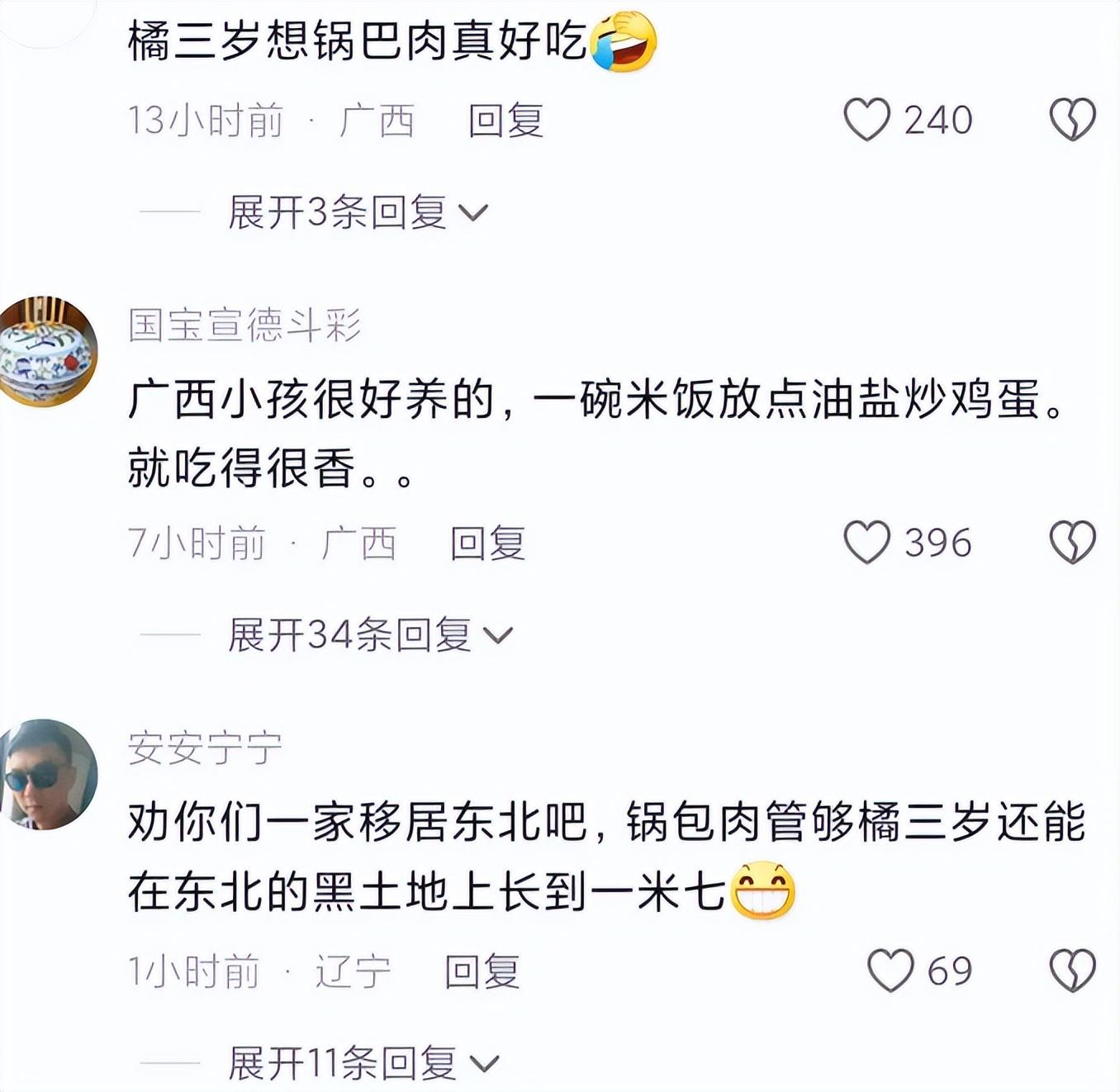Image resolution: width=1120 pixels, height=1092 pixels.
Task: Like the comment with 240 likes
Action: (x=867, y=120)
